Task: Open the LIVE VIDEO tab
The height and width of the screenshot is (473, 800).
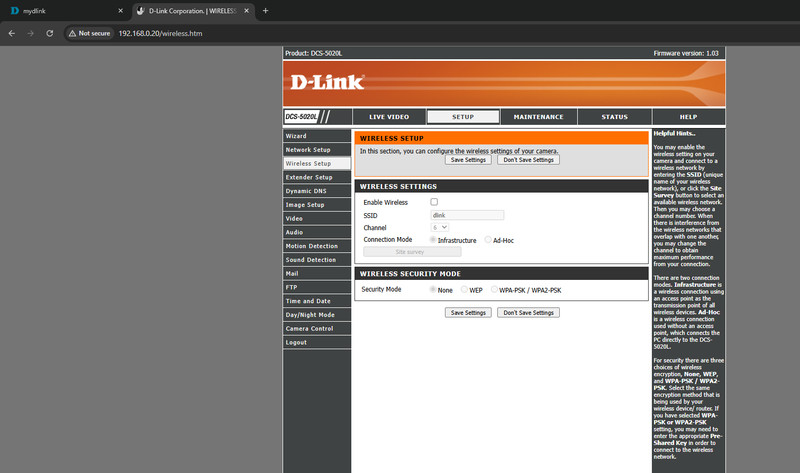Action: click(389, 117)
